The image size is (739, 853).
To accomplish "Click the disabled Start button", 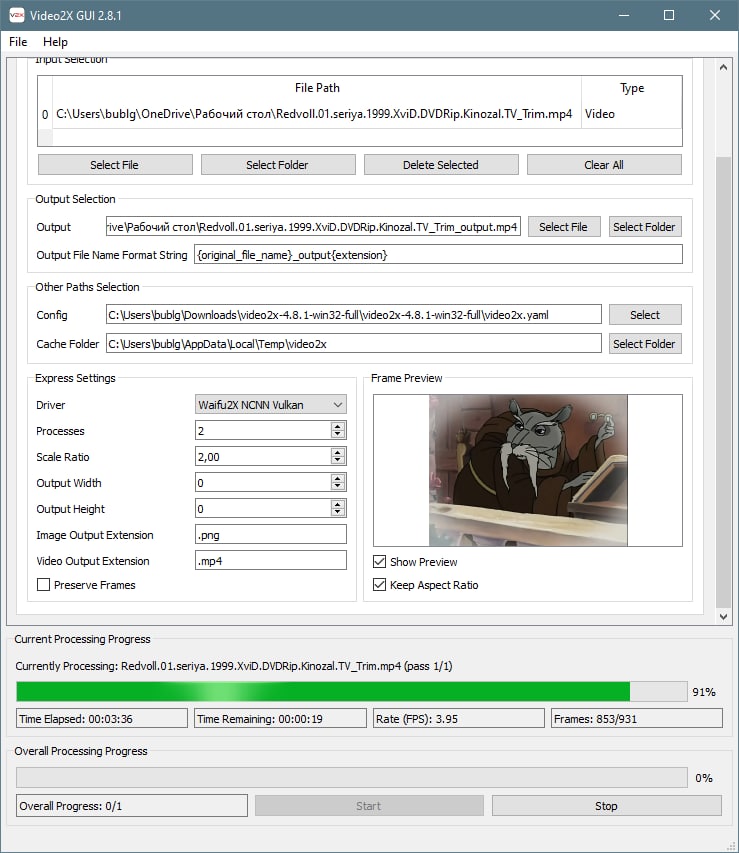I will [369, 806].
